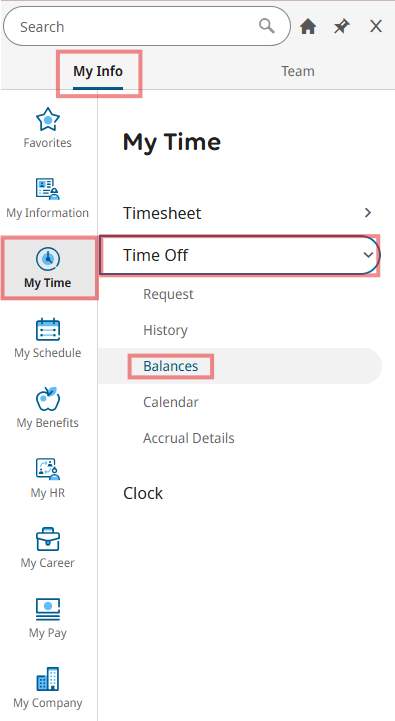Go to home via house icon
The width and height of the screenshot is (395, 721).
[308, 27]
